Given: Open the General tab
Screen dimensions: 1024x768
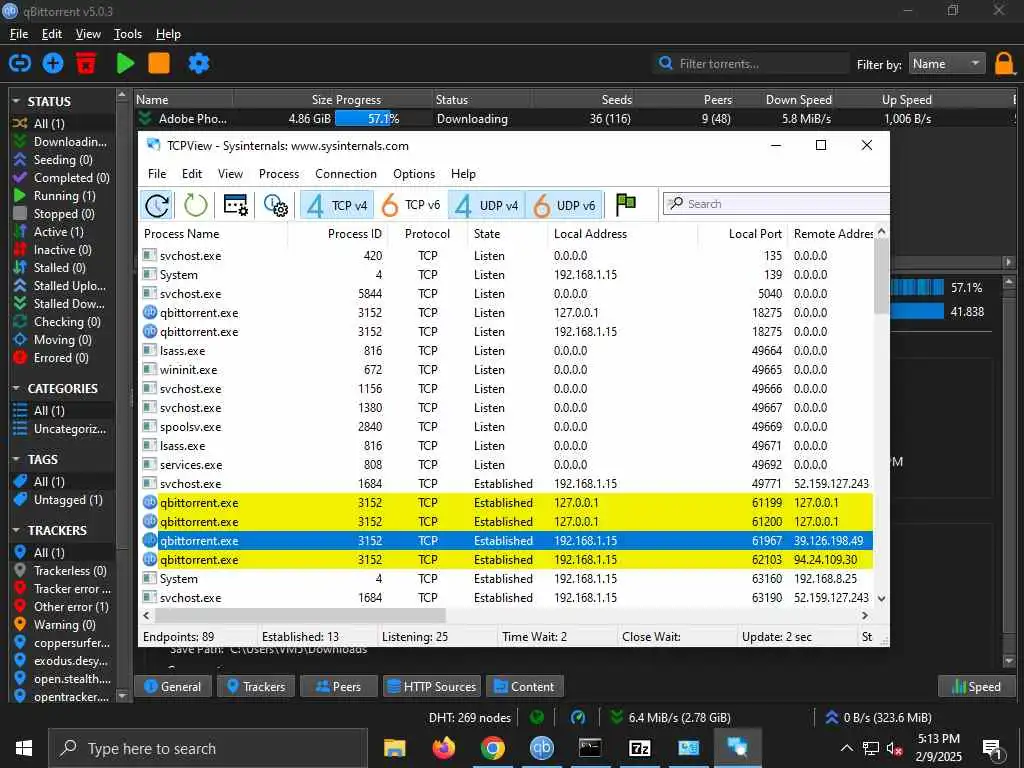Looking at the screenshot, I should (x=172, y=686).
